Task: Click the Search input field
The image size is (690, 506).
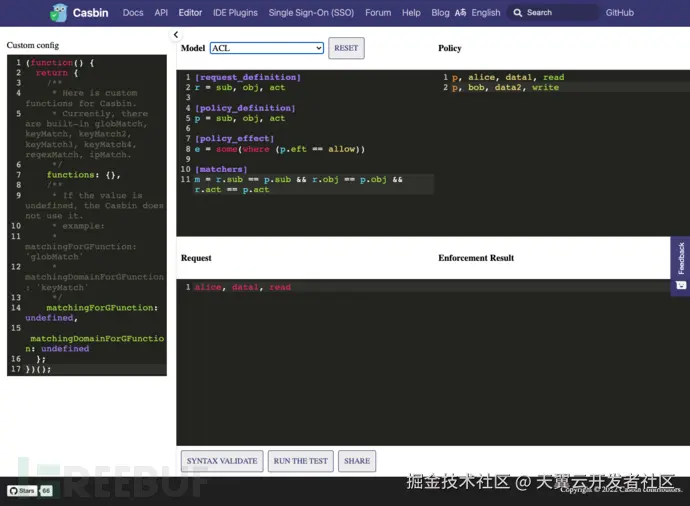Action: tap(553, 13)
